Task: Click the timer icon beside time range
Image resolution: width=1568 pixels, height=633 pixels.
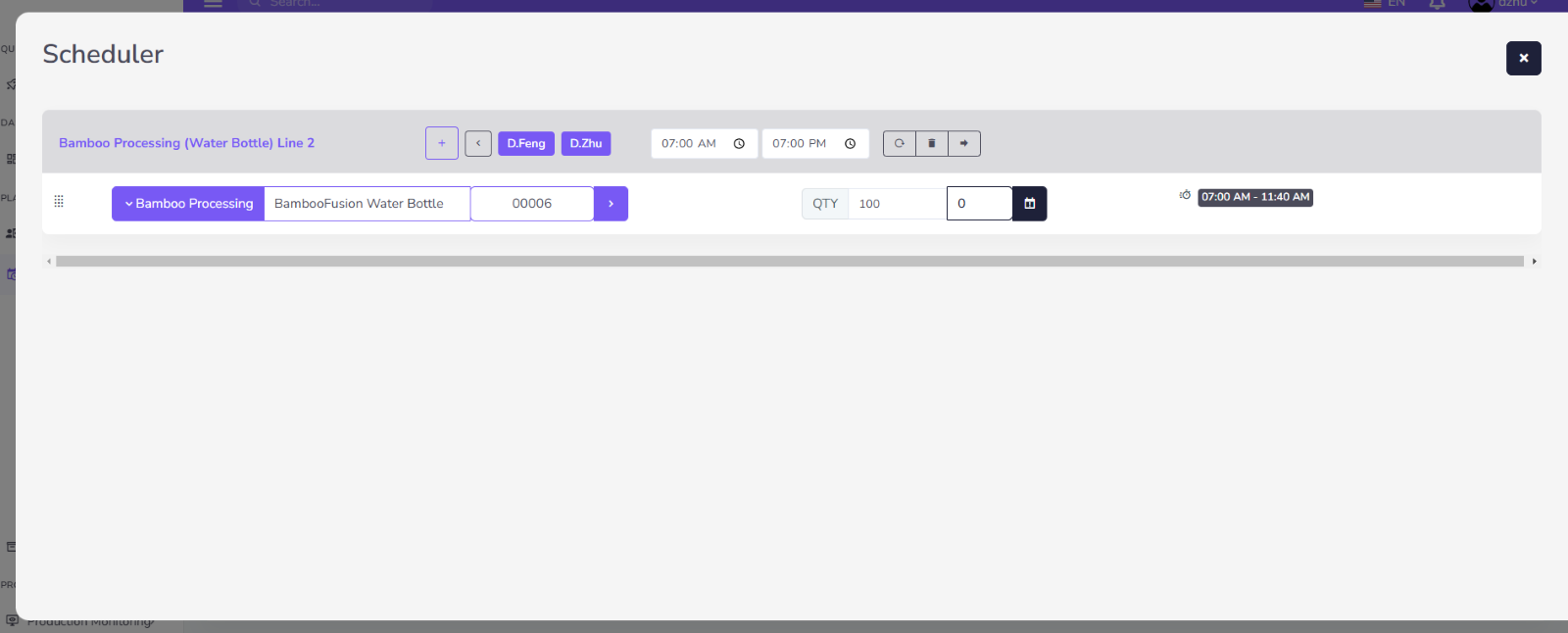Action: click(1185, 195)
